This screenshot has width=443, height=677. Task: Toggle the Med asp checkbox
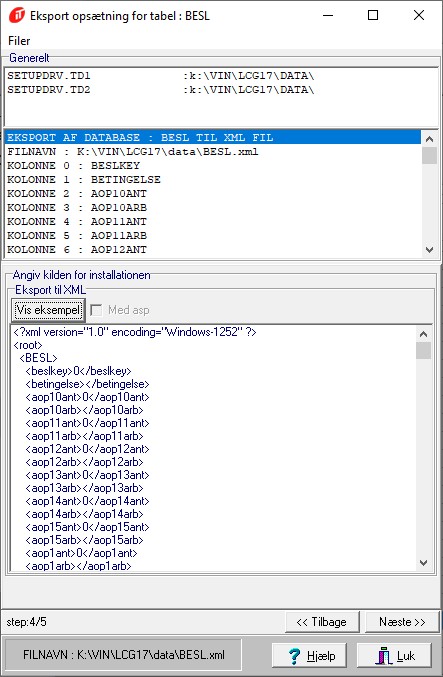(x=96, y=310)
